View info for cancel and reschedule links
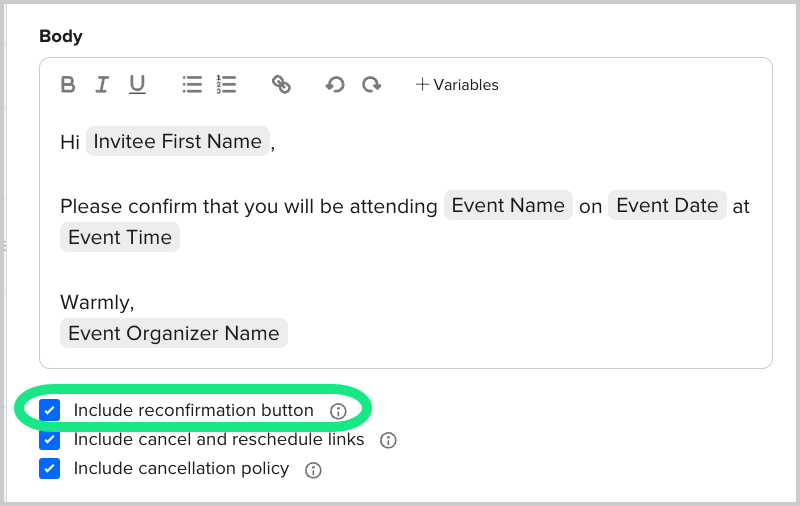800x506 pixels. 389,440
